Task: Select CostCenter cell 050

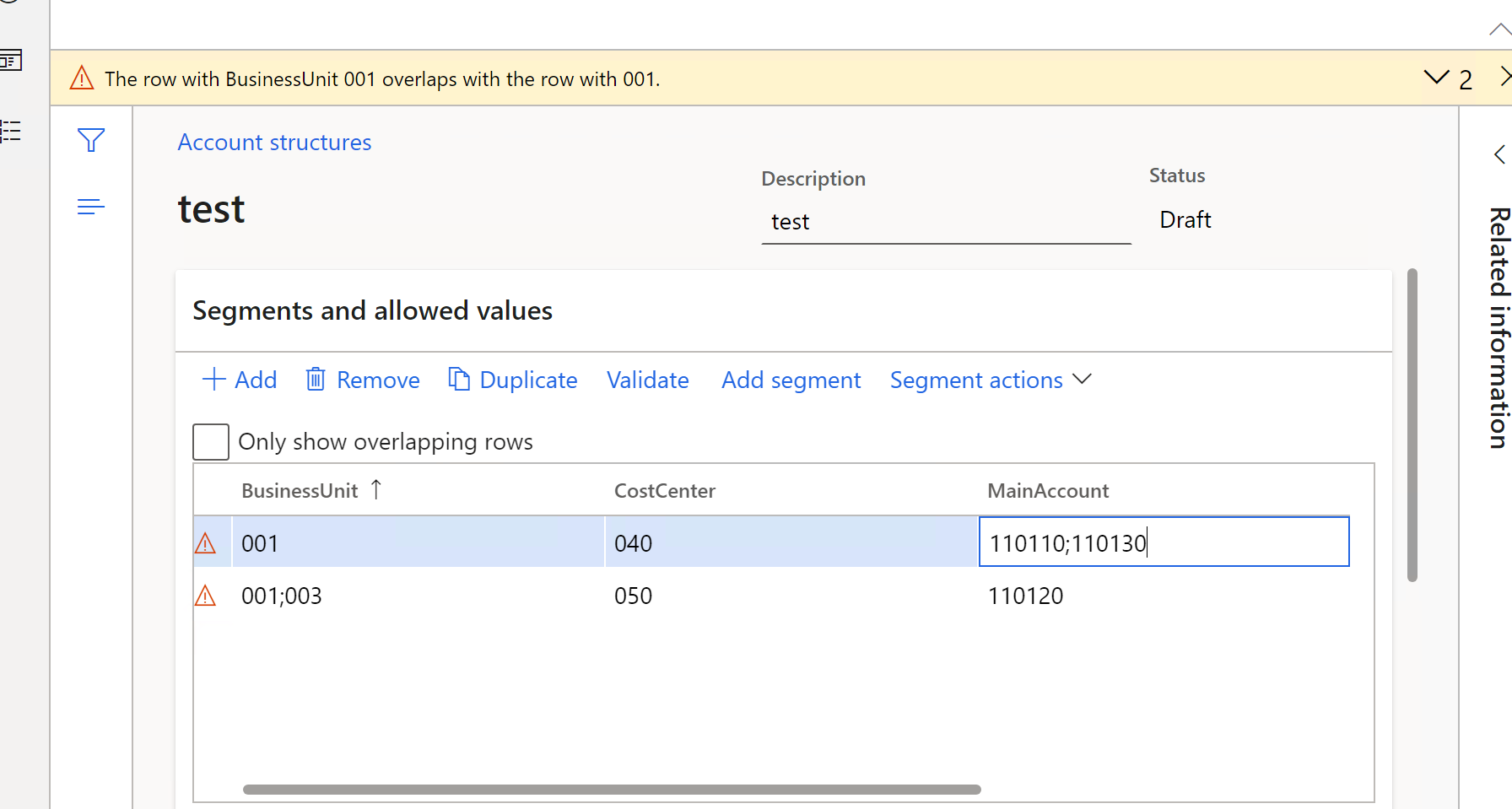Action: [x=791, y=596]
